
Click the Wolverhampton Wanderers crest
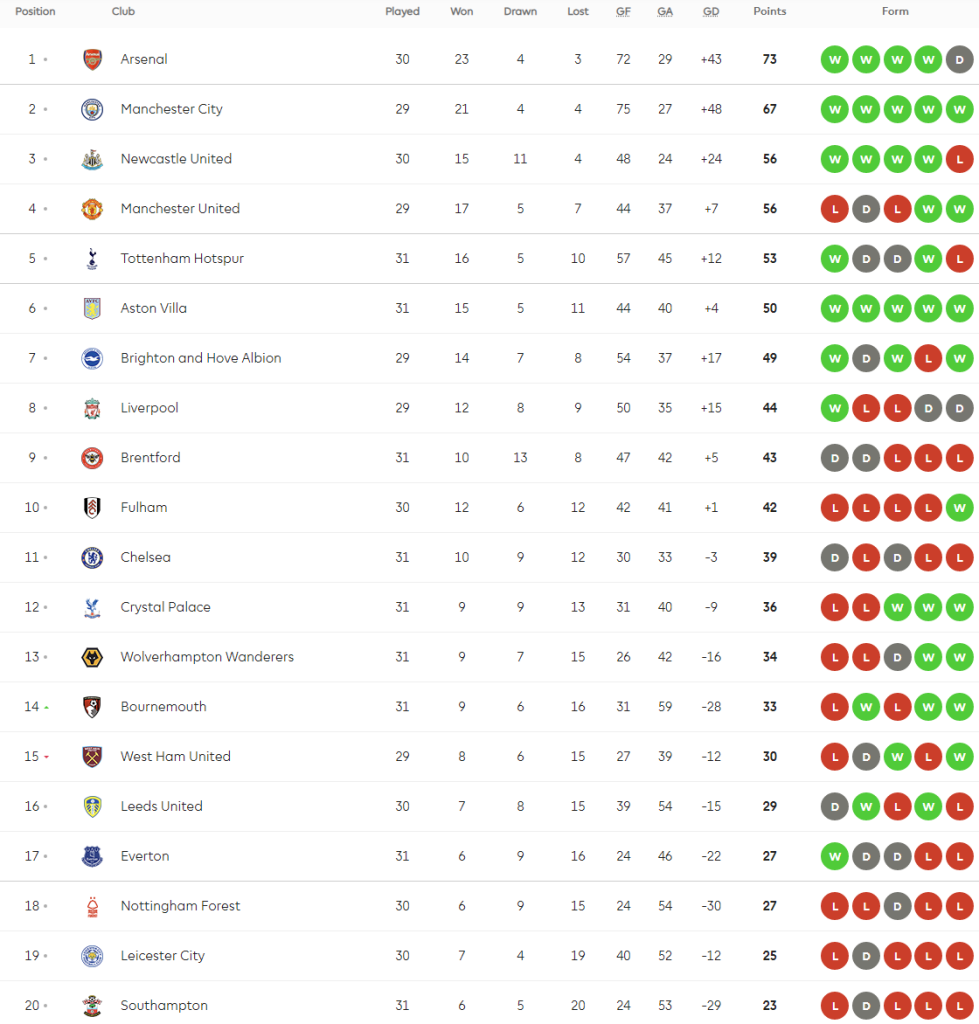(x=92, y=657)
